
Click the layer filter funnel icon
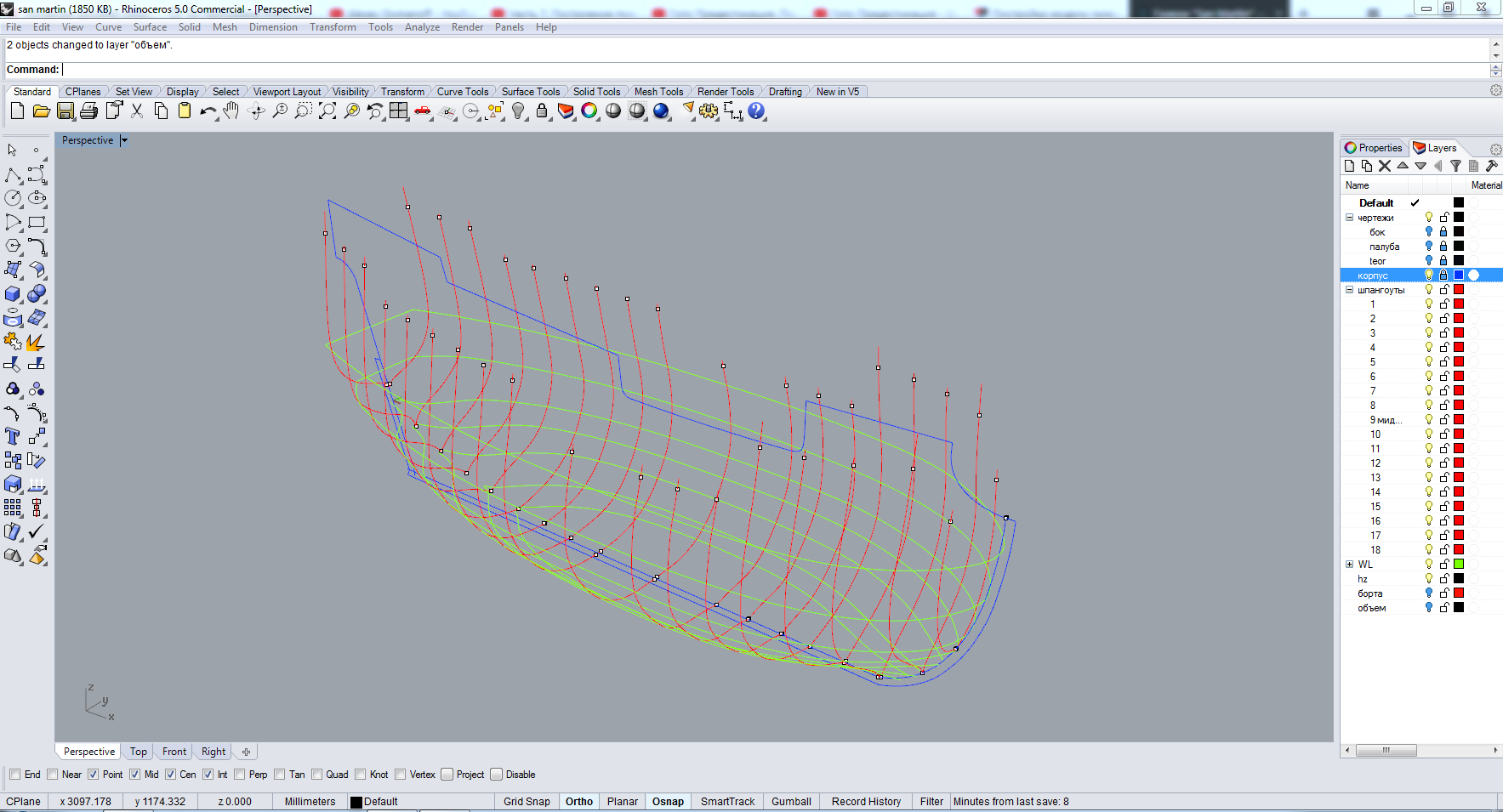(1455, 167)
